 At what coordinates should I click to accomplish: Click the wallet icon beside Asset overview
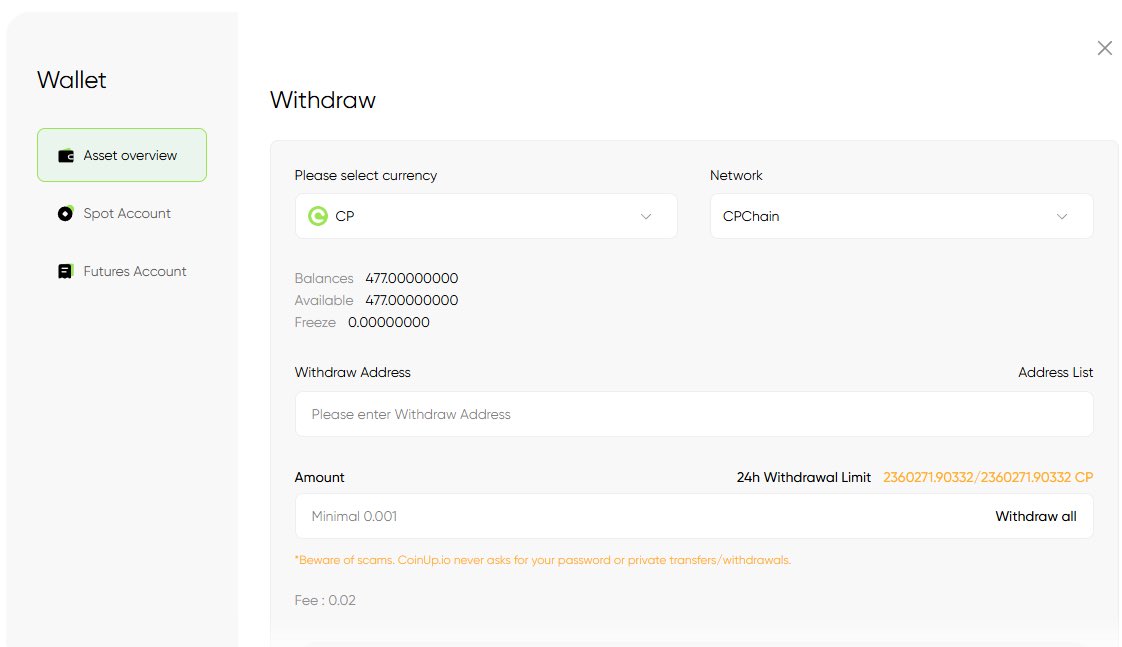coord(66,156)
